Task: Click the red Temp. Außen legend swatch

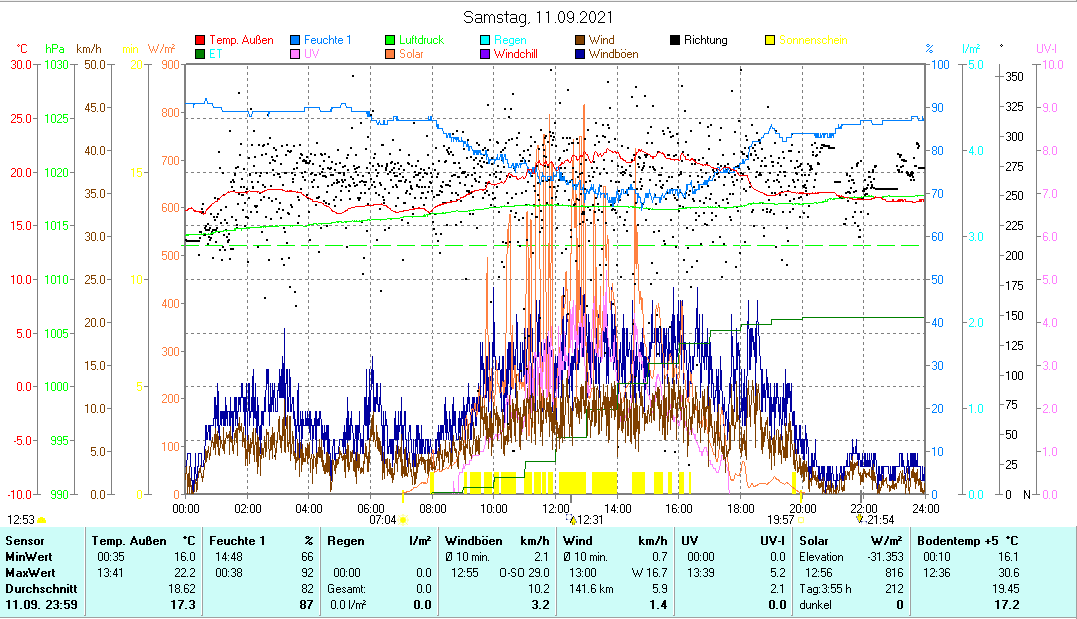Action: pyautogui.click(x=200, y=41)
